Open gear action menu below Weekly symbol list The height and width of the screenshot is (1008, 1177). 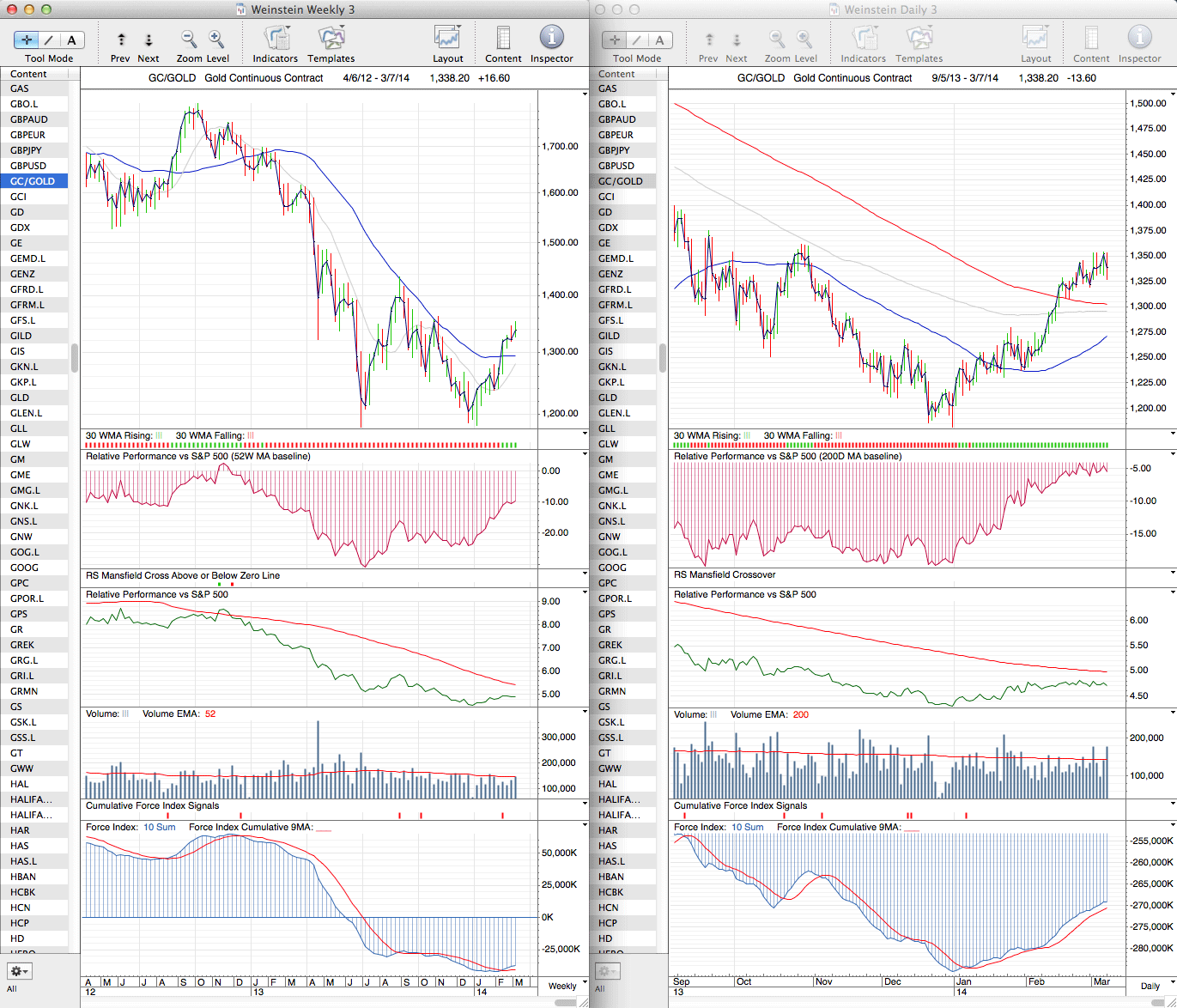19,971
